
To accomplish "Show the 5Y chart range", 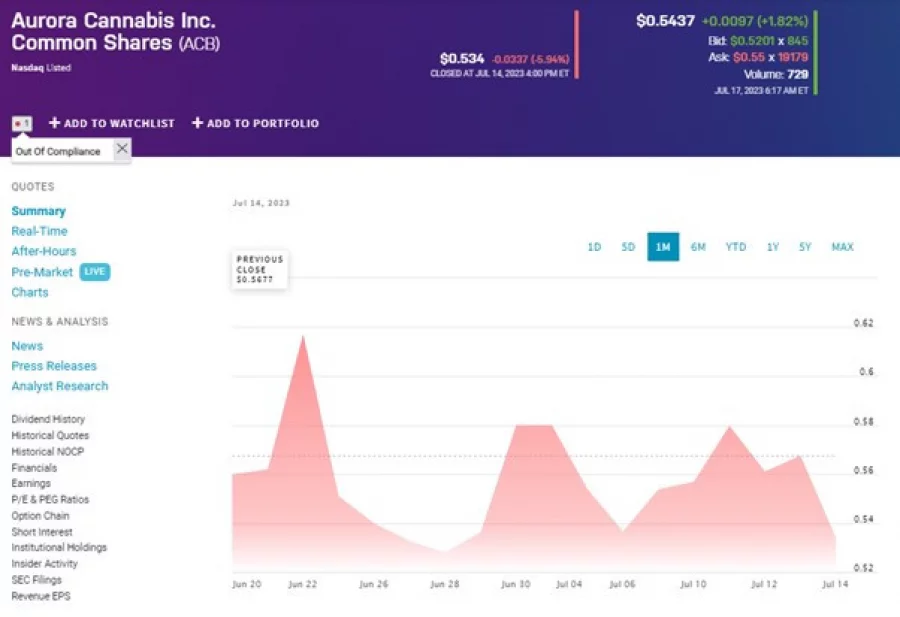I will (805, 247).
